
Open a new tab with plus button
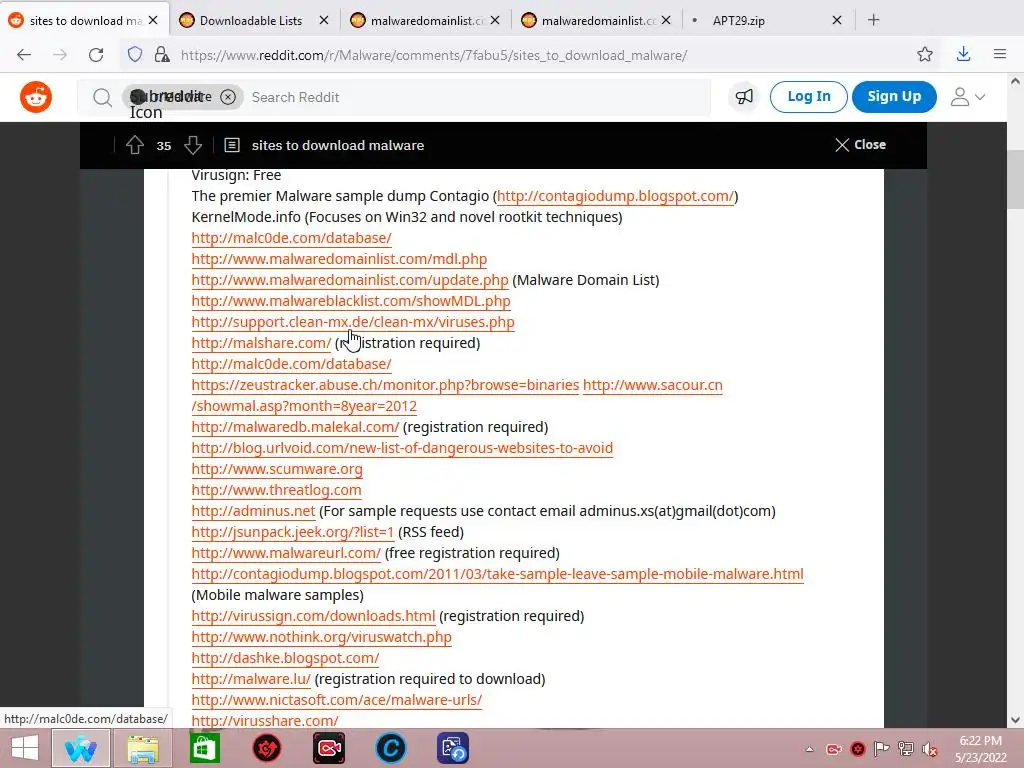click(x=874, y=20)
